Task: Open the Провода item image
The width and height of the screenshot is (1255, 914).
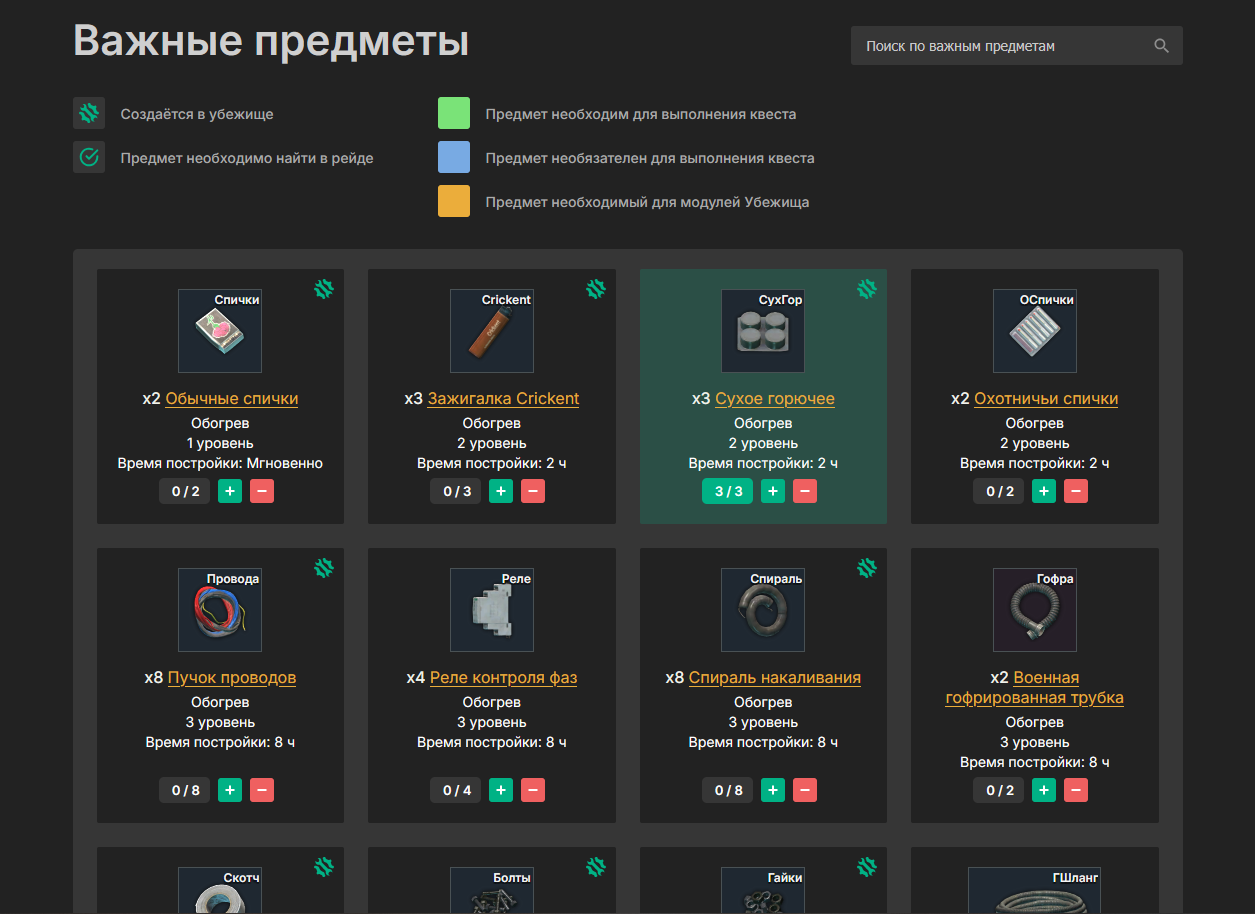Action: pos(220,610)
